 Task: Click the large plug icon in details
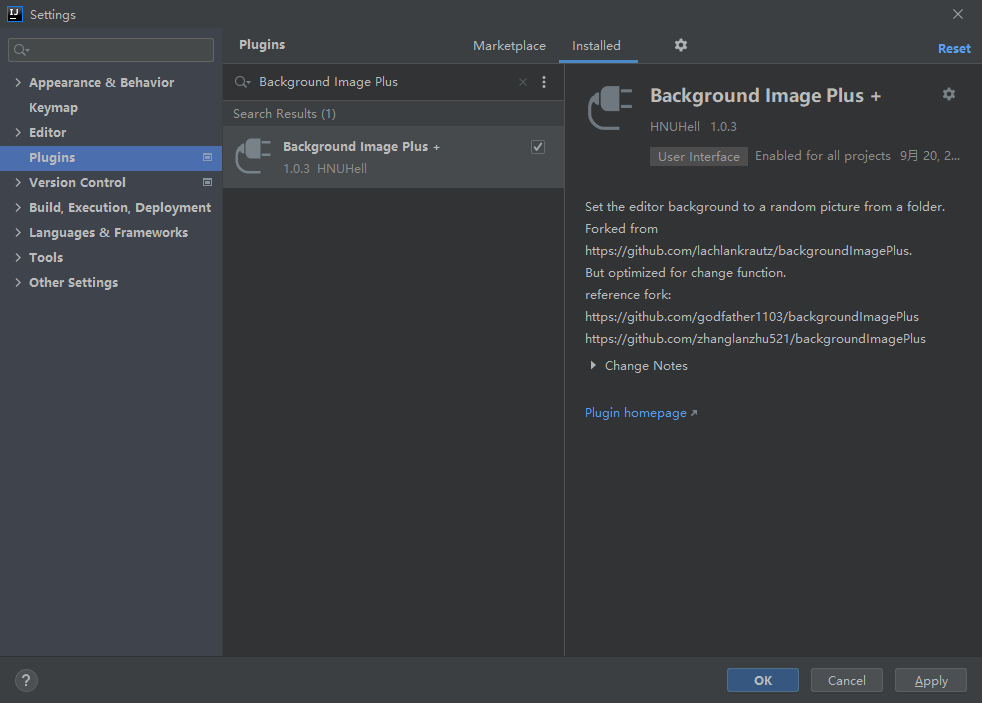609,108
